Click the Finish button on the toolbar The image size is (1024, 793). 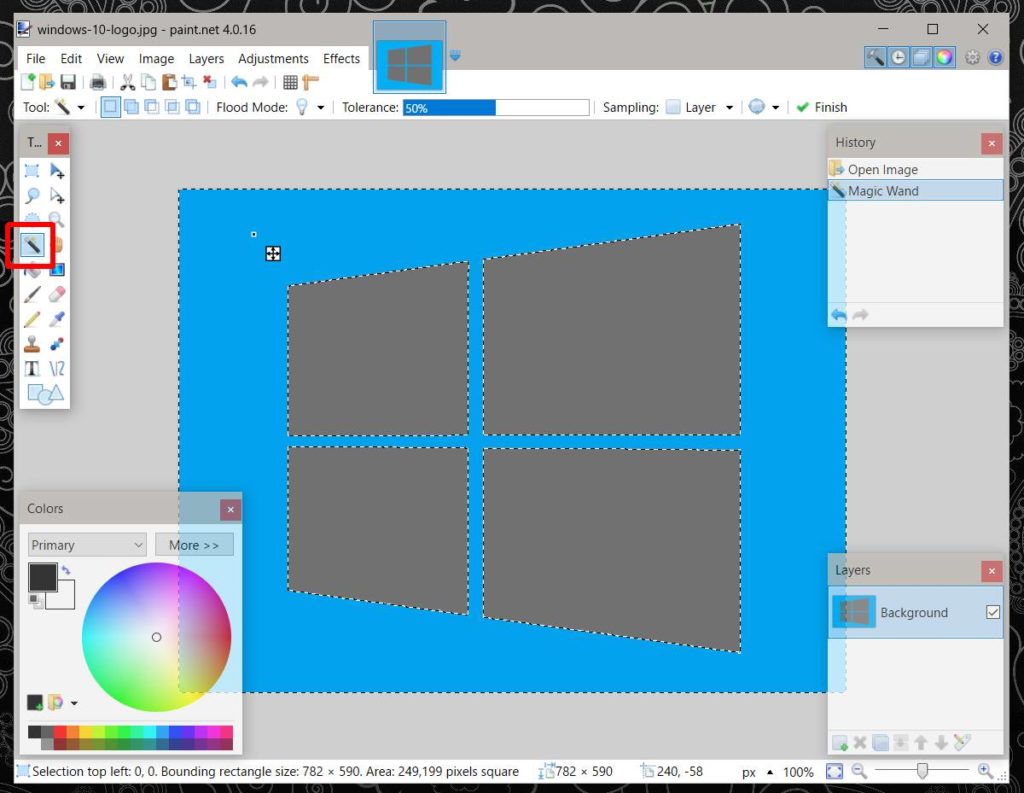tap(822, 107)
